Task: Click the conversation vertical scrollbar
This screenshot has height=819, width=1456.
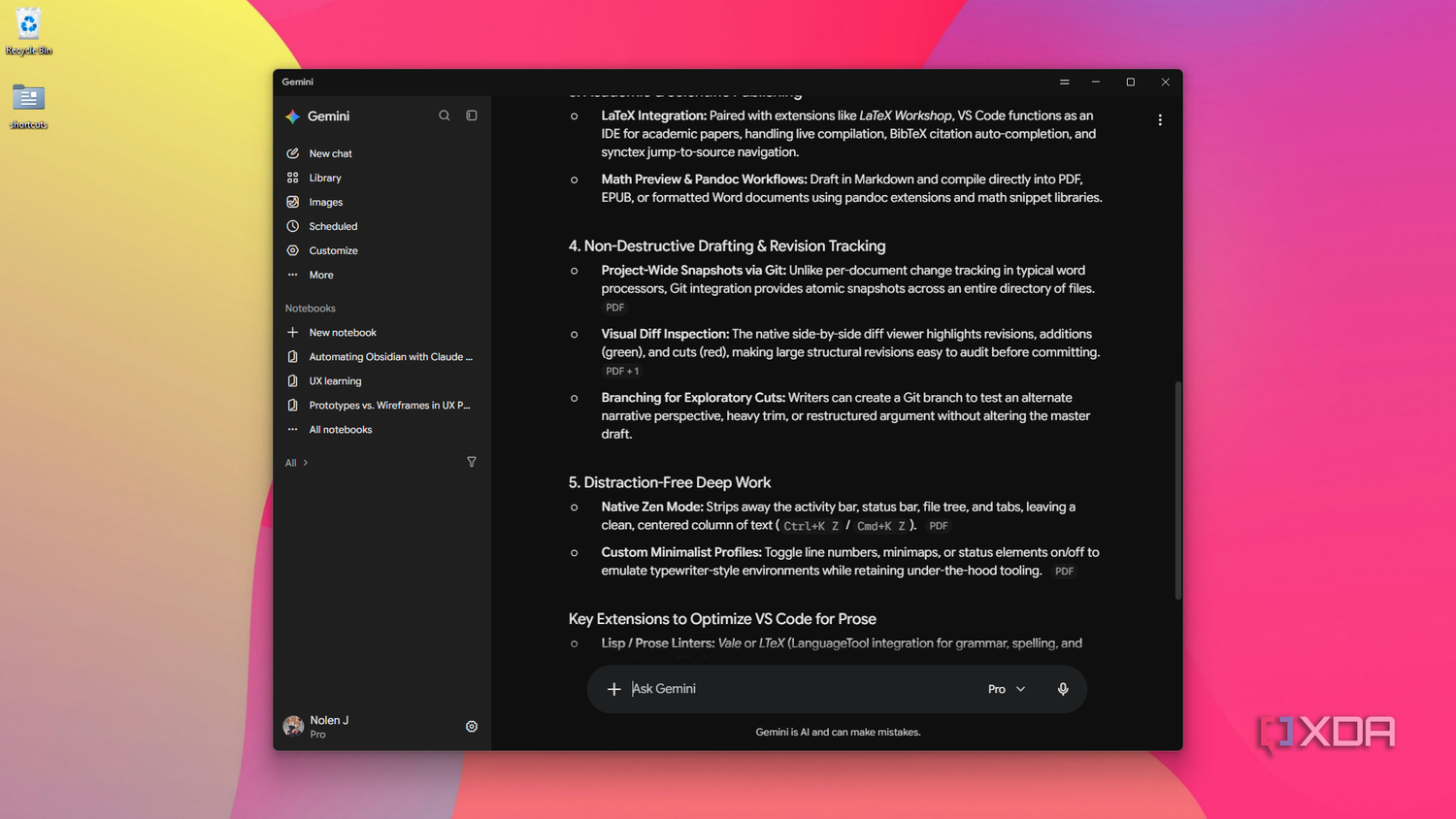Action: click(1178, 490)
